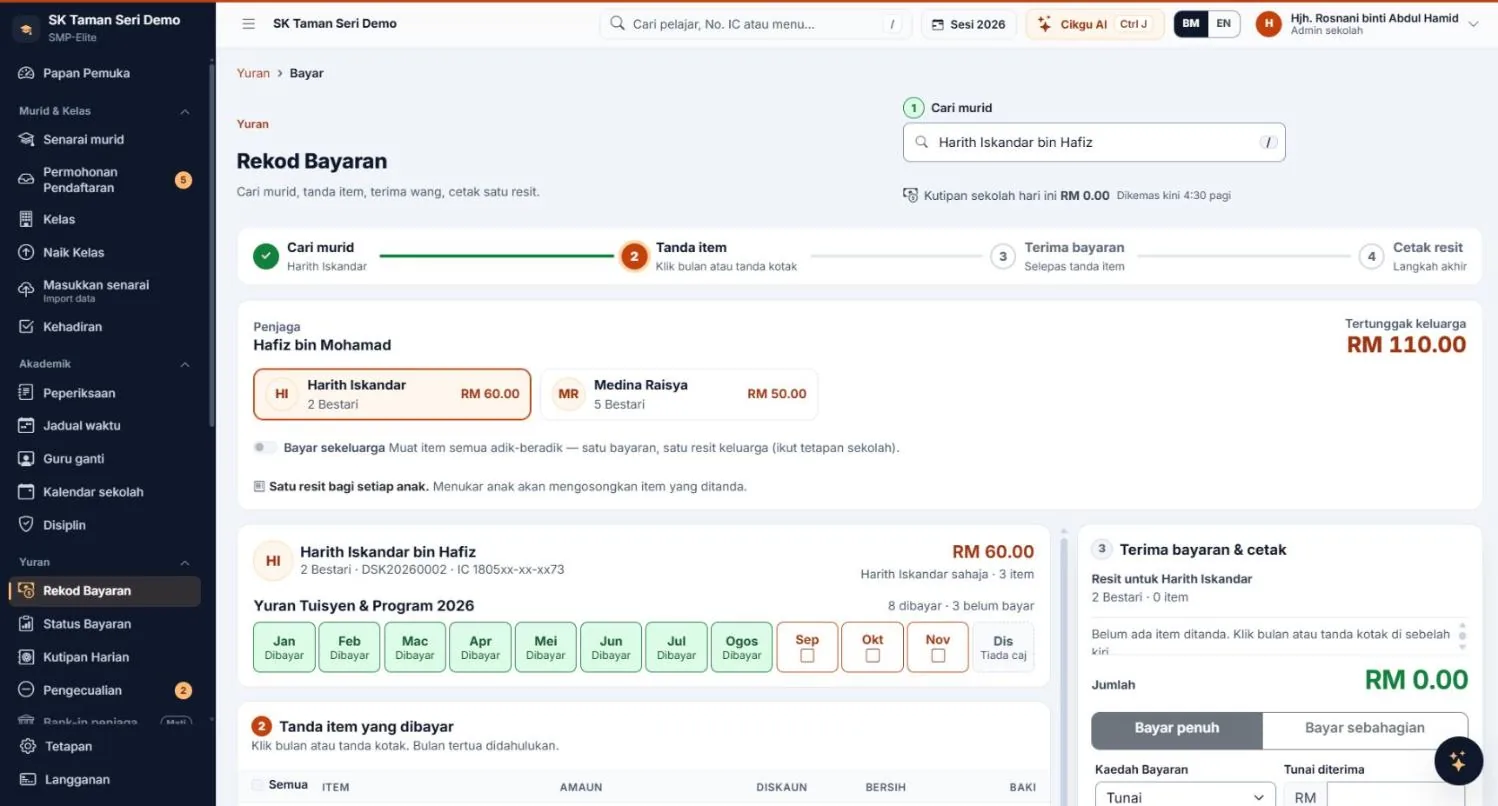Screen dimensions: 1498x806
Task: Follow the Yuran breadcrumb link
Action: 253,73
